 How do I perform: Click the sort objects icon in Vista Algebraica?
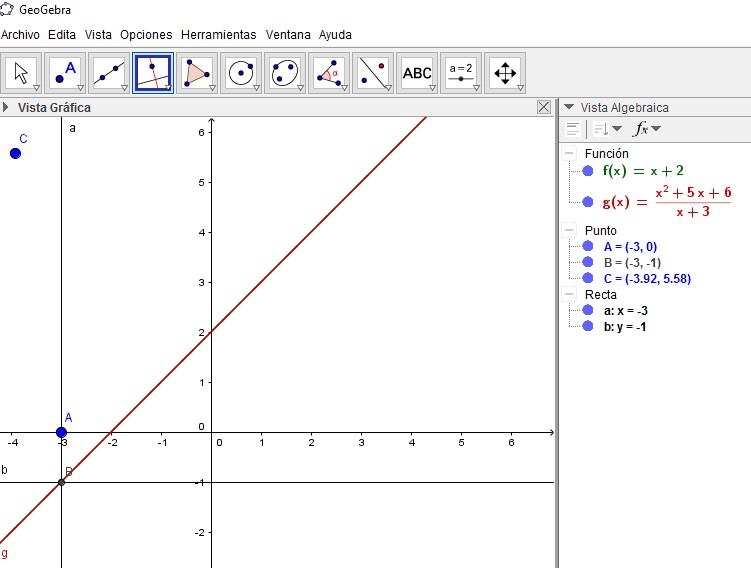(x=601, y=129)
